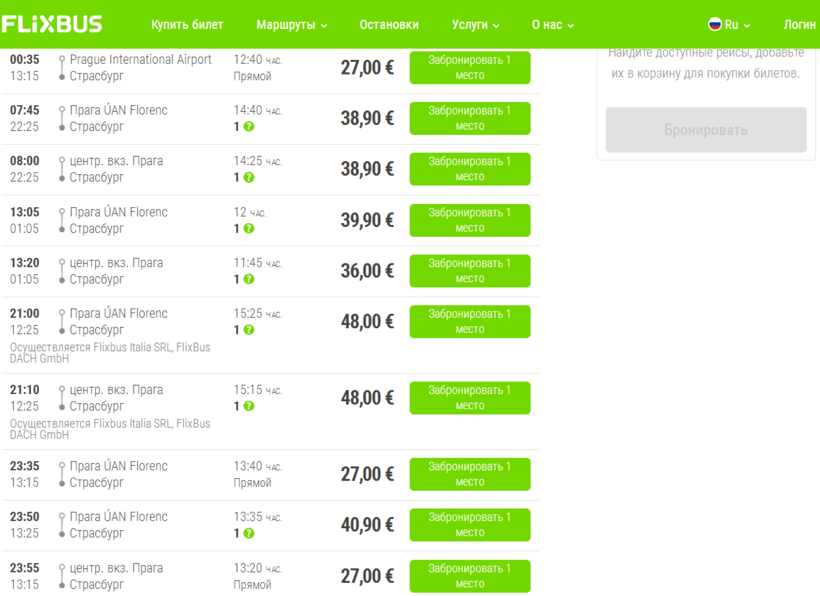Click the Логин link

click(x=799, y=25)
